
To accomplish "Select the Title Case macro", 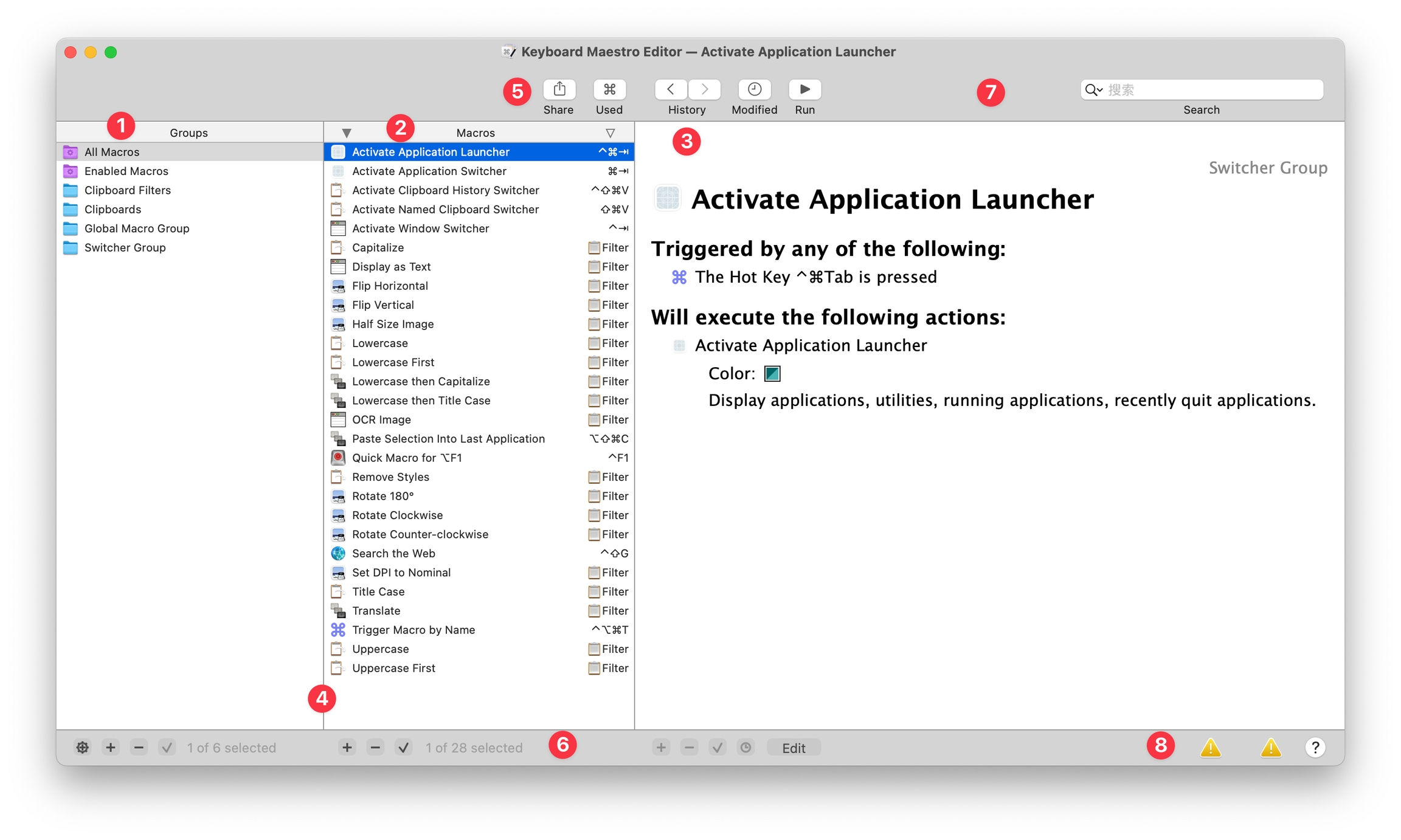I will pos(479,591).
